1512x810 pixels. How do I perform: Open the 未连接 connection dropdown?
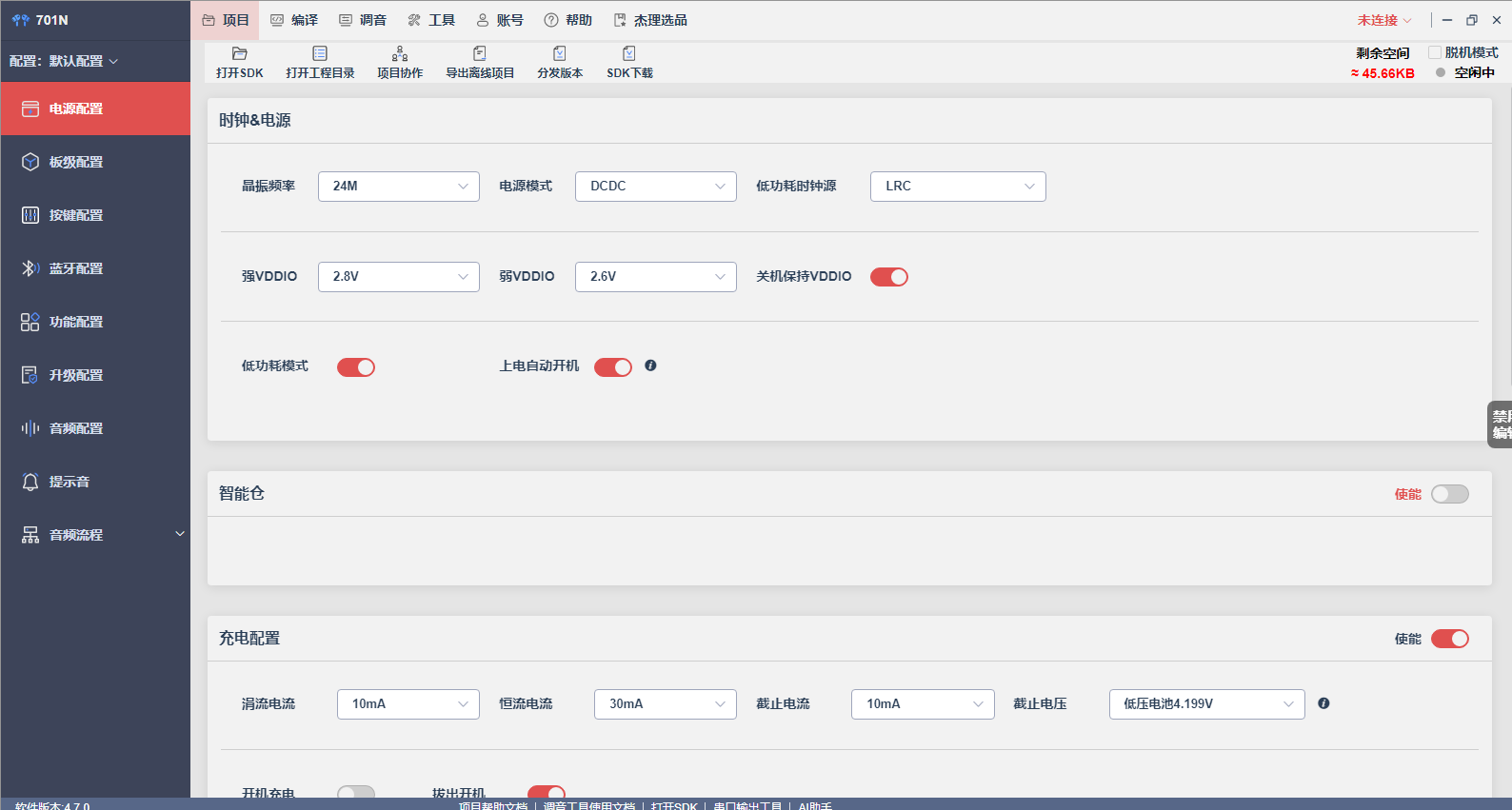point(1384,20)
